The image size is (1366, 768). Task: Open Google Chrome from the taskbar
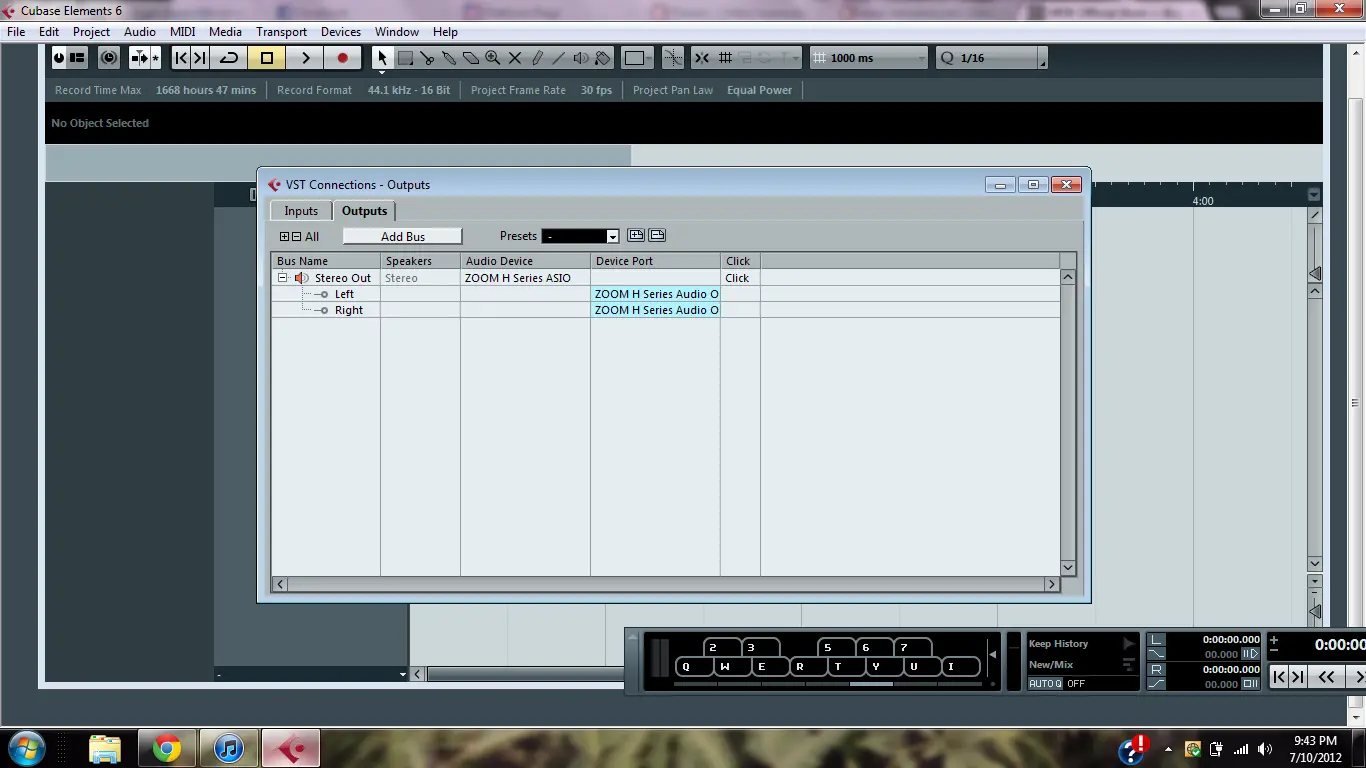[x=167, y=748]
